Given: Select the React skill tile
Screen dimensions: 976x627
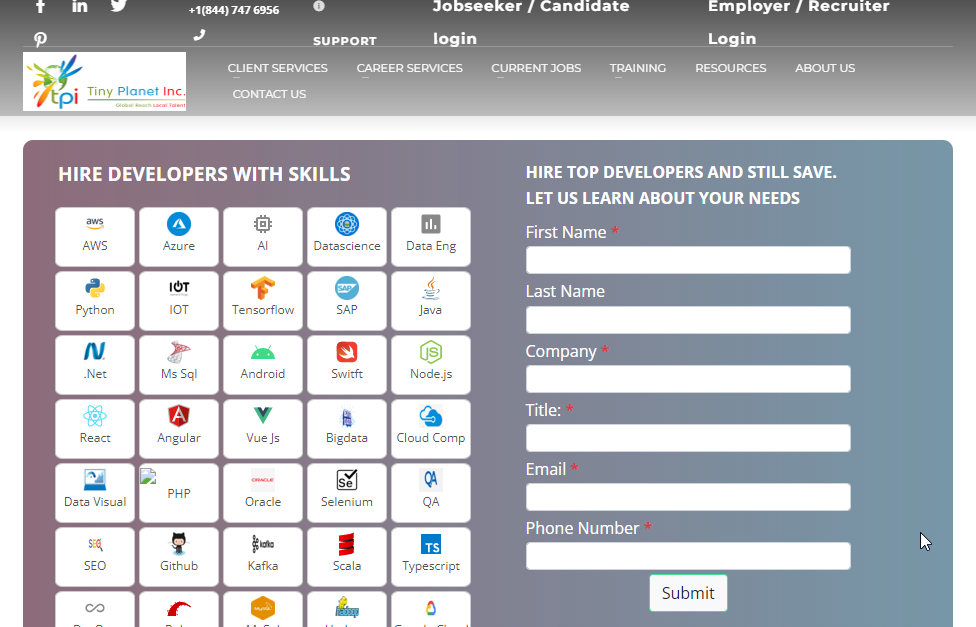Looking at the screenshot, I should pos(95,429).
